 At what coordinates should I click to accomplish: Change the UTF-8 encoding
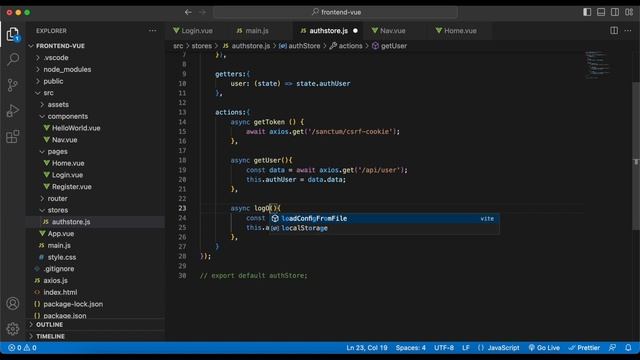(x=444, y=348)
